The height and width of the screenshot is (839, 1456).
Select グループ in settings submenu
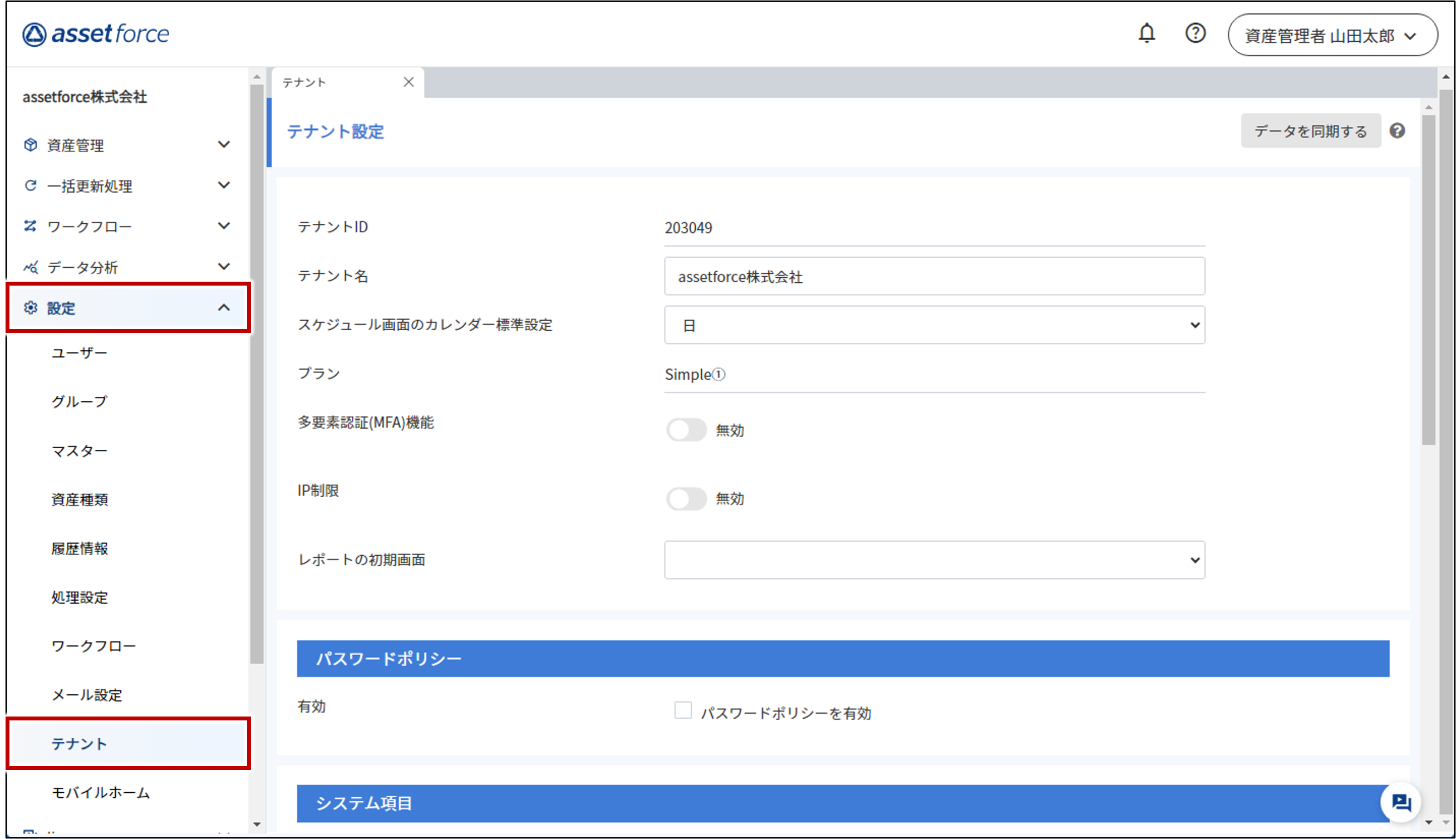[80, 401]
